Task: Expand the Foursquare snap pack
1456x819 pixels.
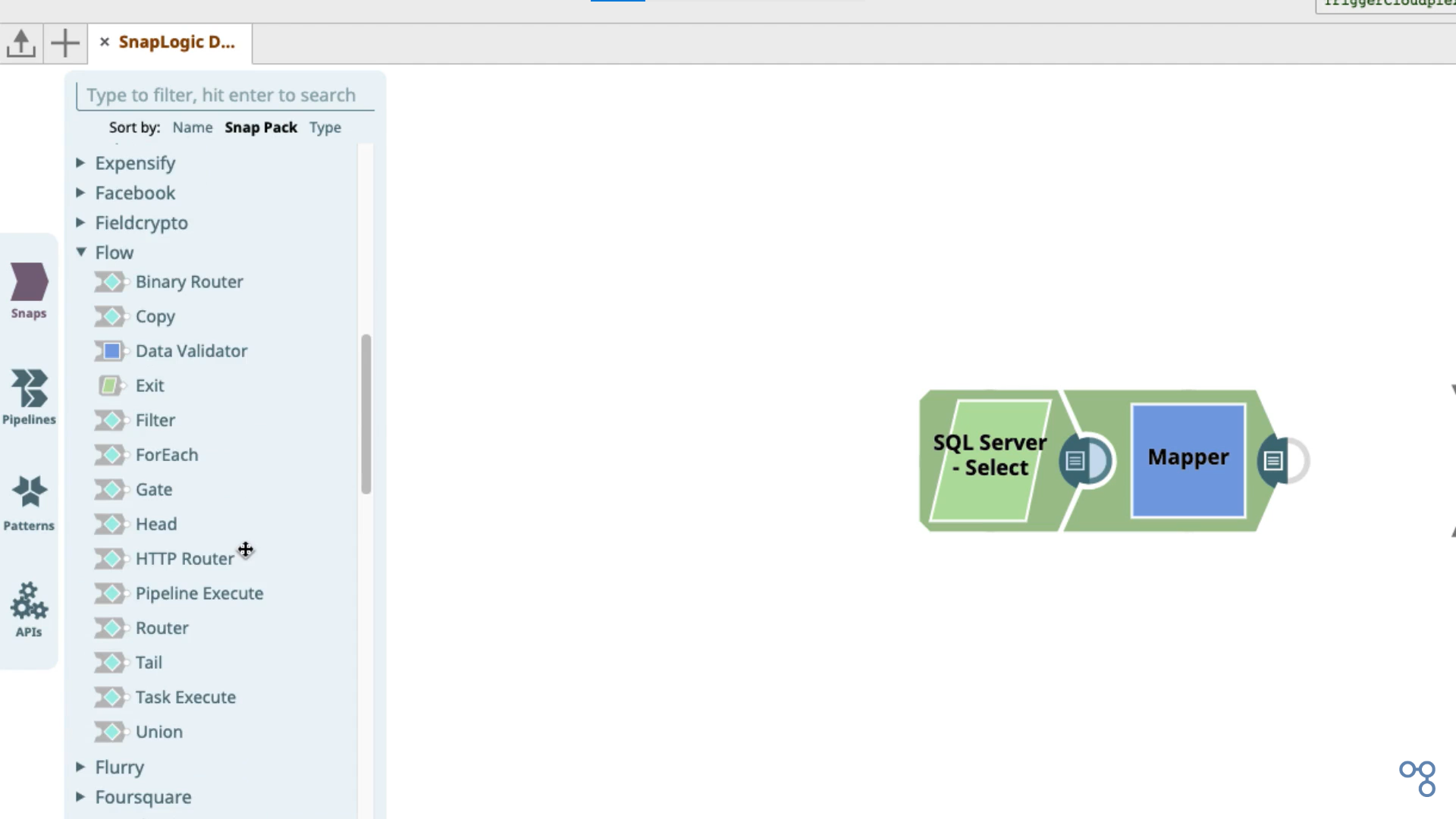Action: pyautogui.click(x=80, y=796)
